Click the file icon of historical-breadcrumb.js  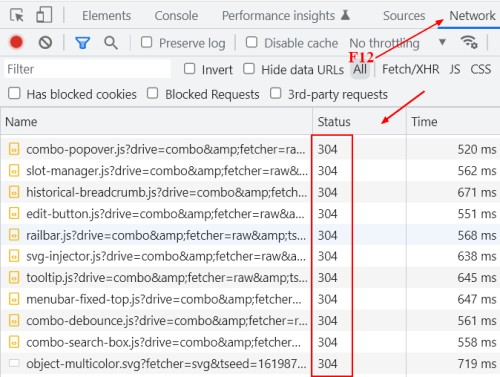[14, 192]
